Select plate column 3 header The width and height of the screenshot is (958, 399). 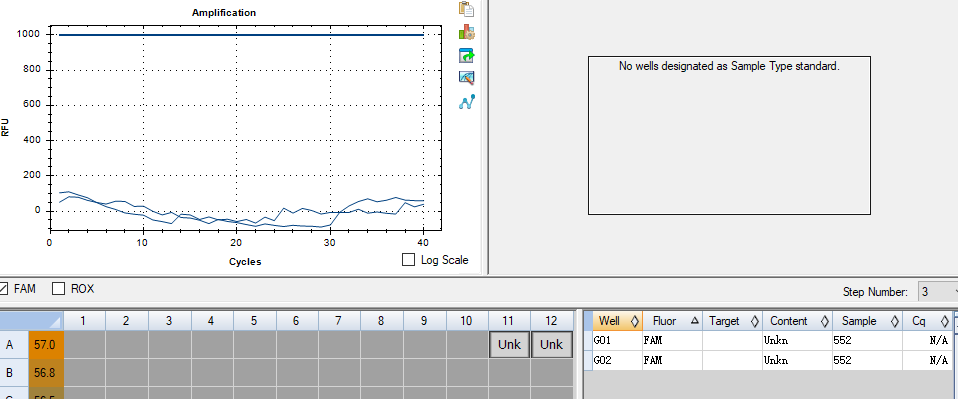point(169,321)
